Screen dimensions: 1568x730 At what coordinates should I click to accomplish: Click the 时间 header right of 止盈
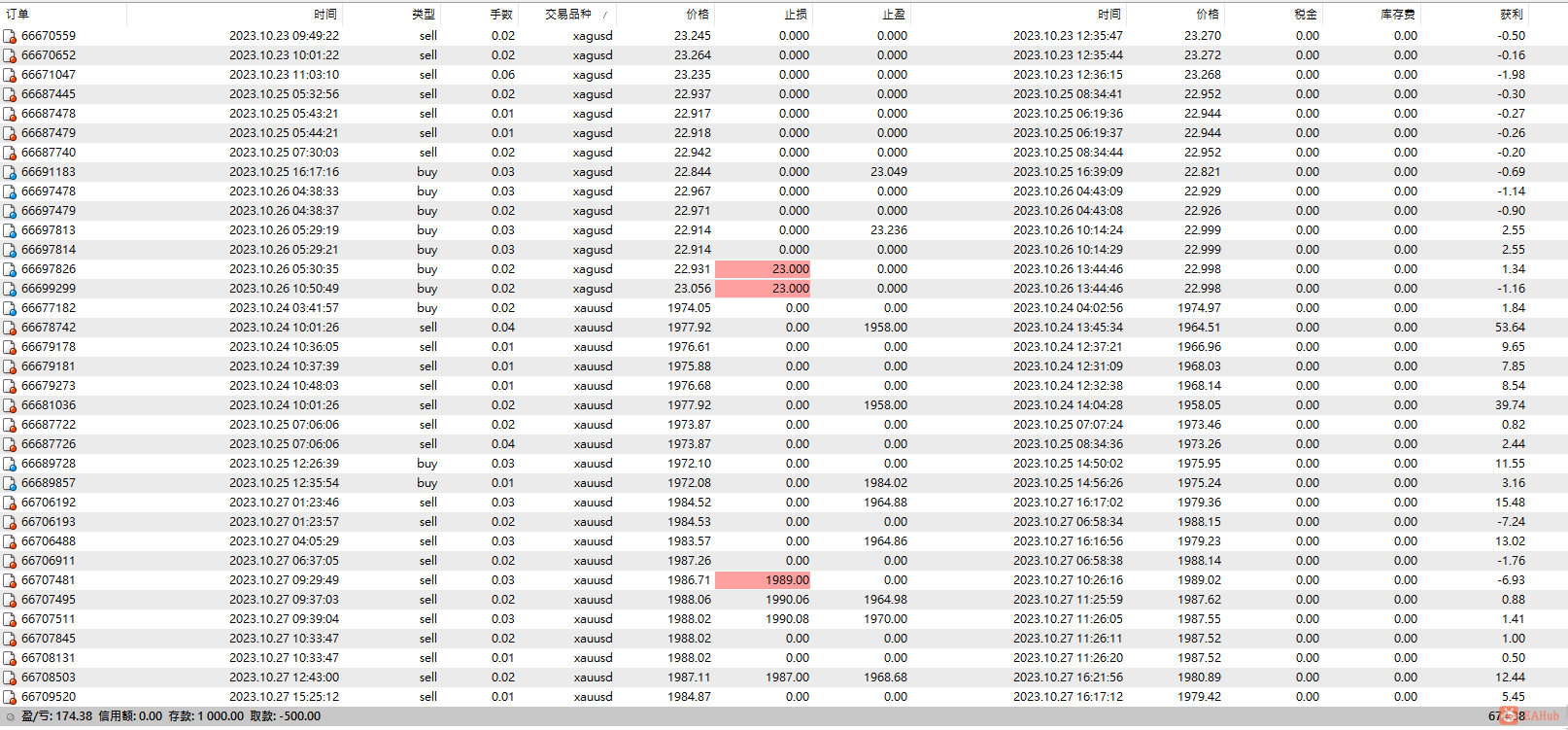[1109, 15]
